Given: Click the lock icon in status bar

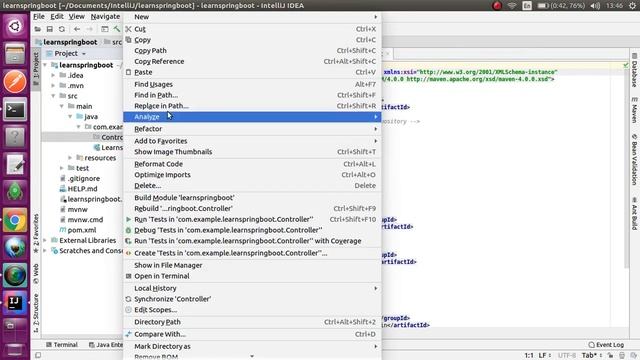Looking at the screenshot, I should coord(611,356).
